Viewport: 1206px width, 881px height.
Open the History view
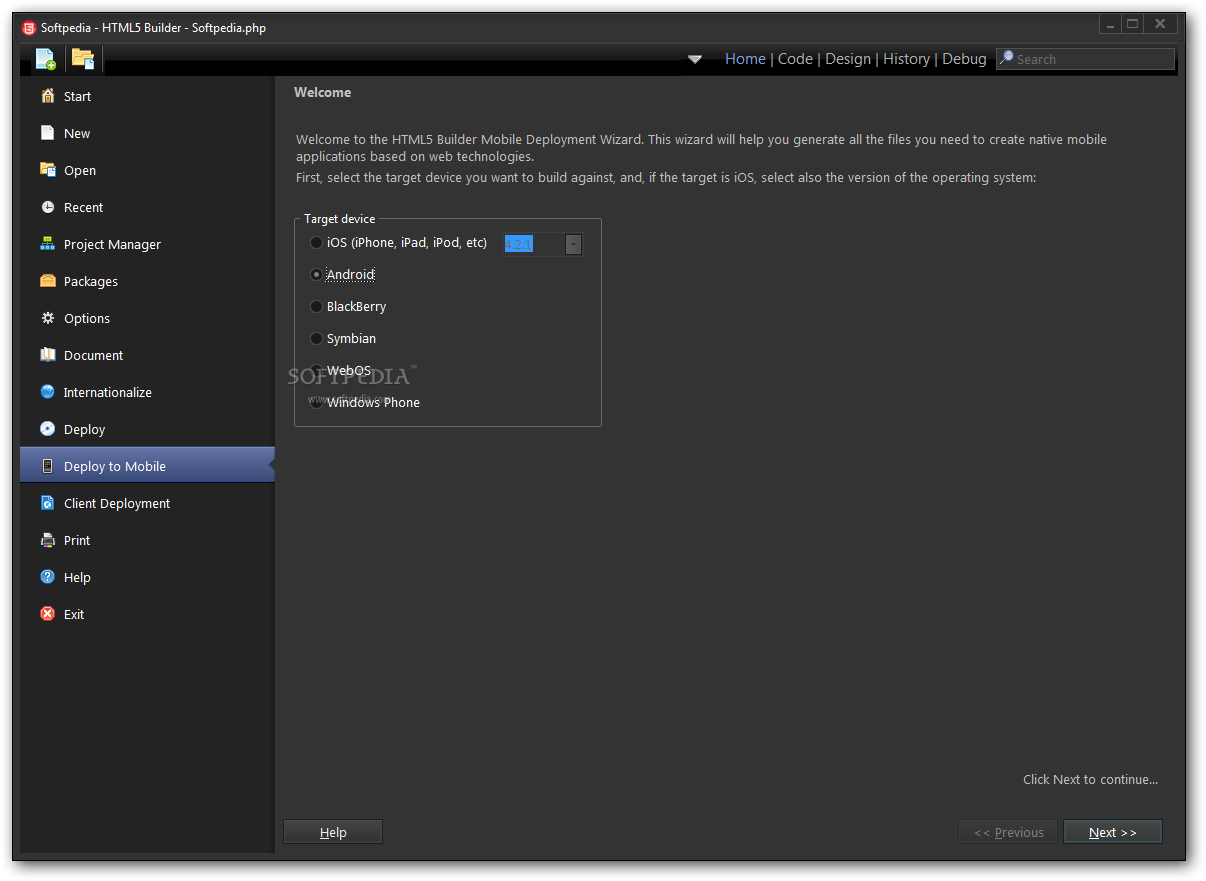tap(906, 59)
